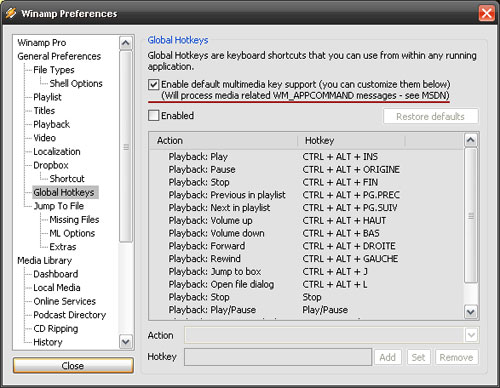The height and width of the screenshot is (388, 500).
Task: Select the "Playback: Play" hotkey row
Action: pos(307,157)
